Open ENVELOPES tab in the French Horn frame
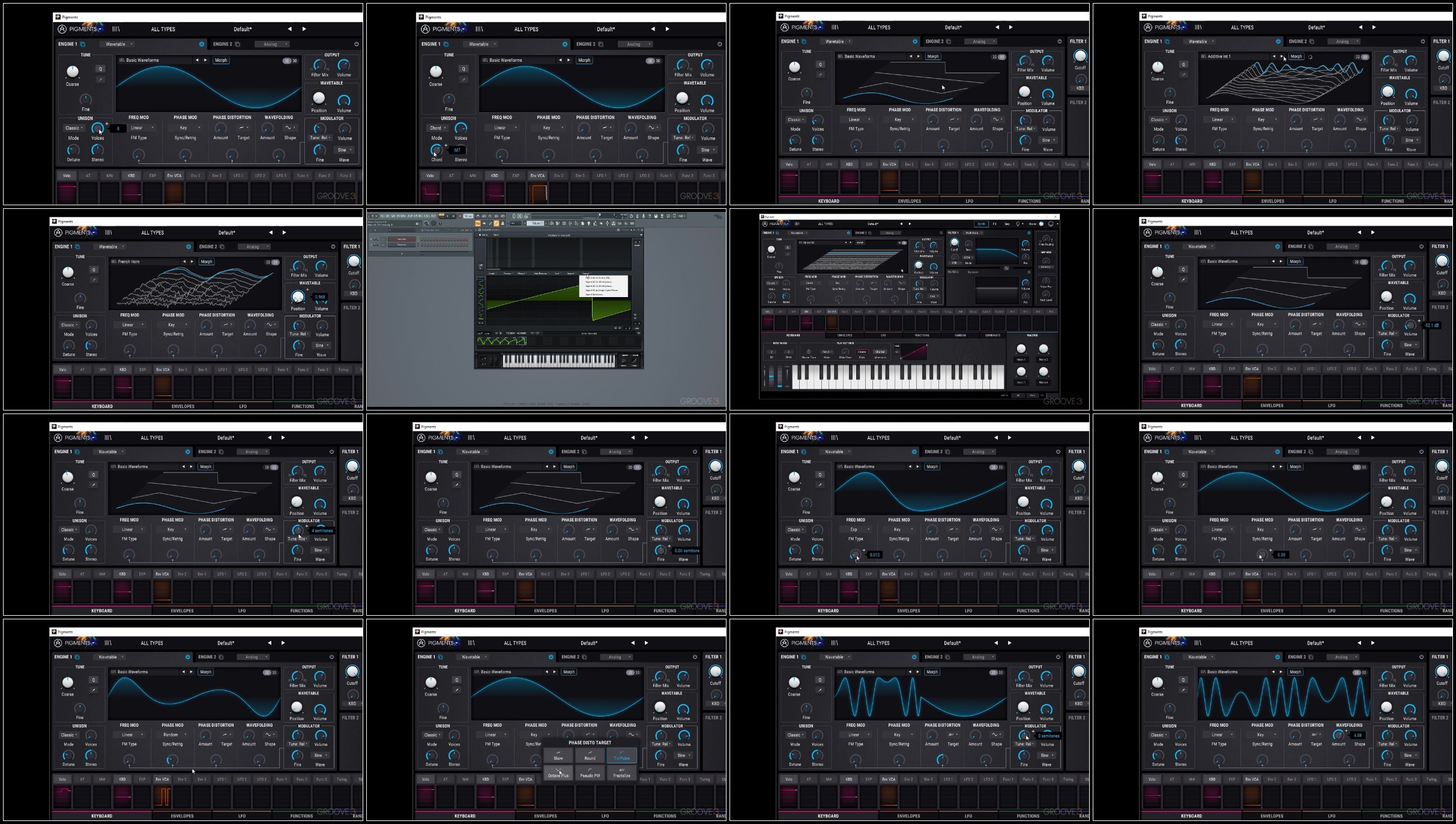The height and width of the screenshot is (824, 1456). click(183, 406)
